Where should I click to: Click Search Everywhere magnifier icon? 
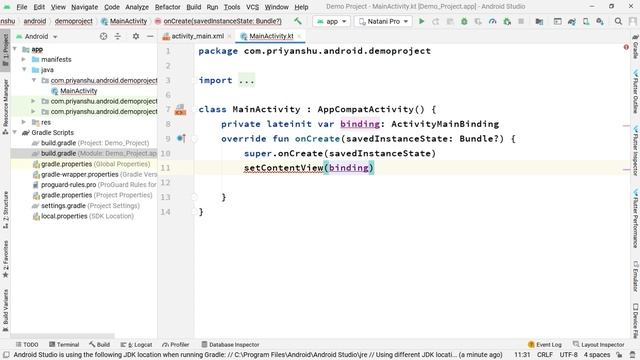[x=618, y=21]
